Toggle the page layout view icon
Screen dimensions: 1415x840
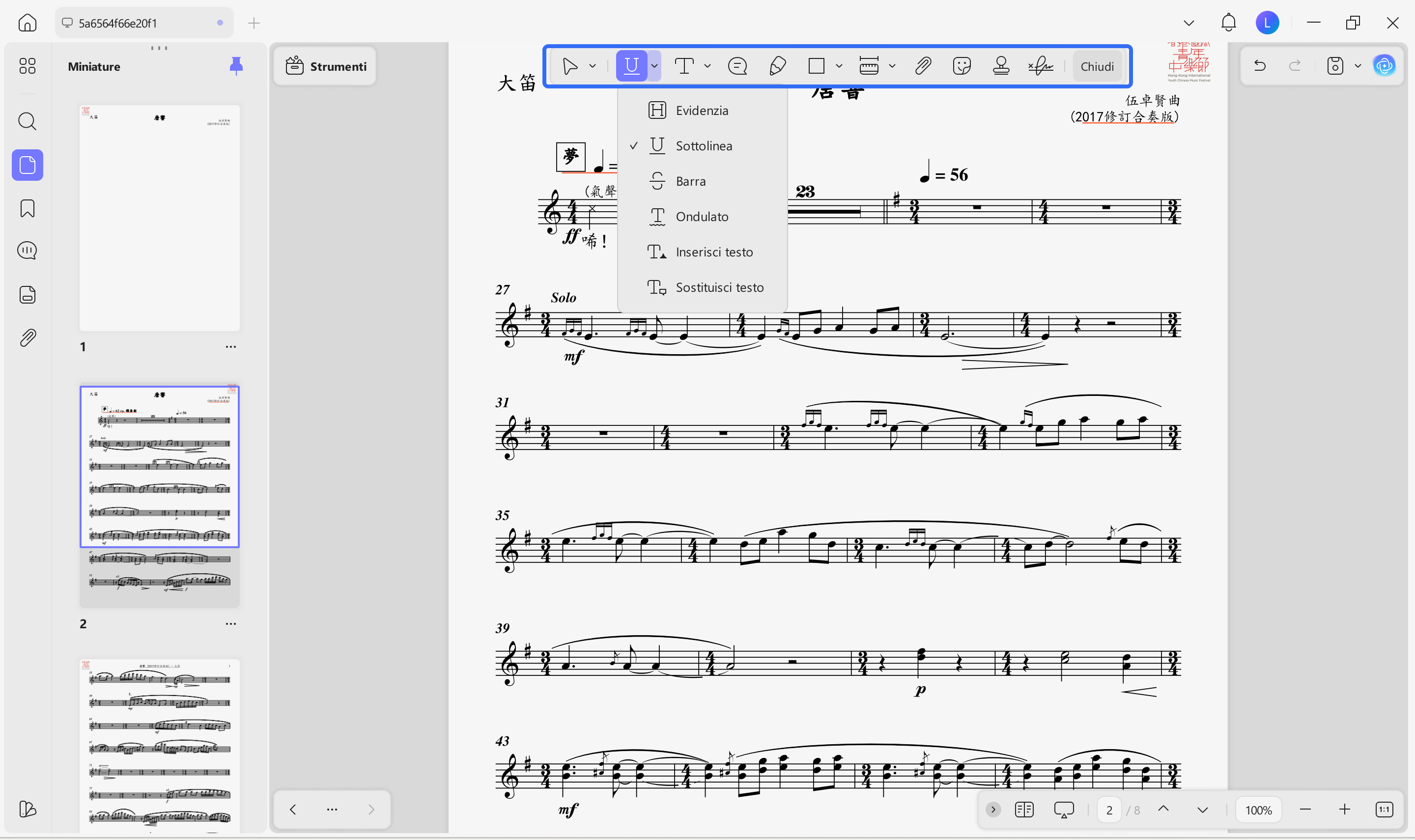point(1024,810)
